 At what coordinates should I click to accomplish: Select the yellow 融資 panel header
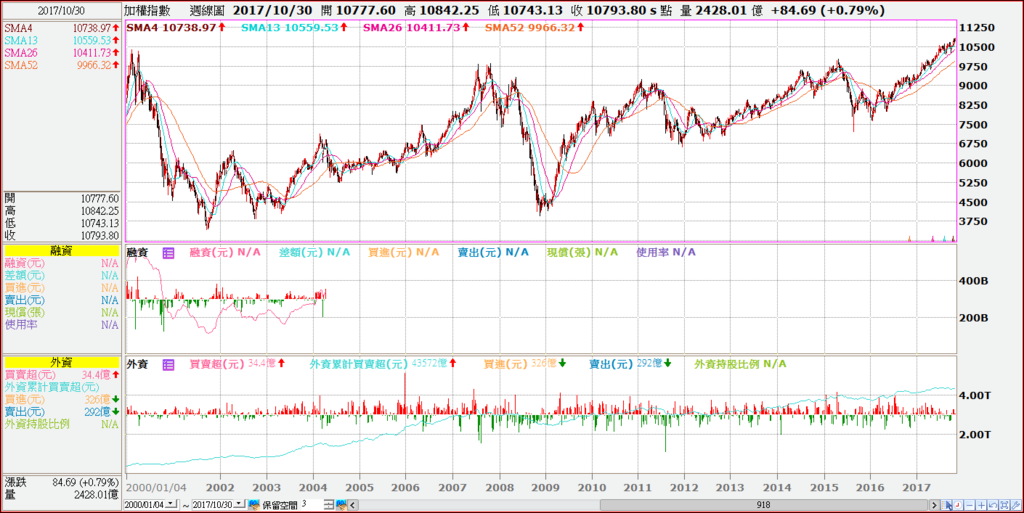coord(61,251)
